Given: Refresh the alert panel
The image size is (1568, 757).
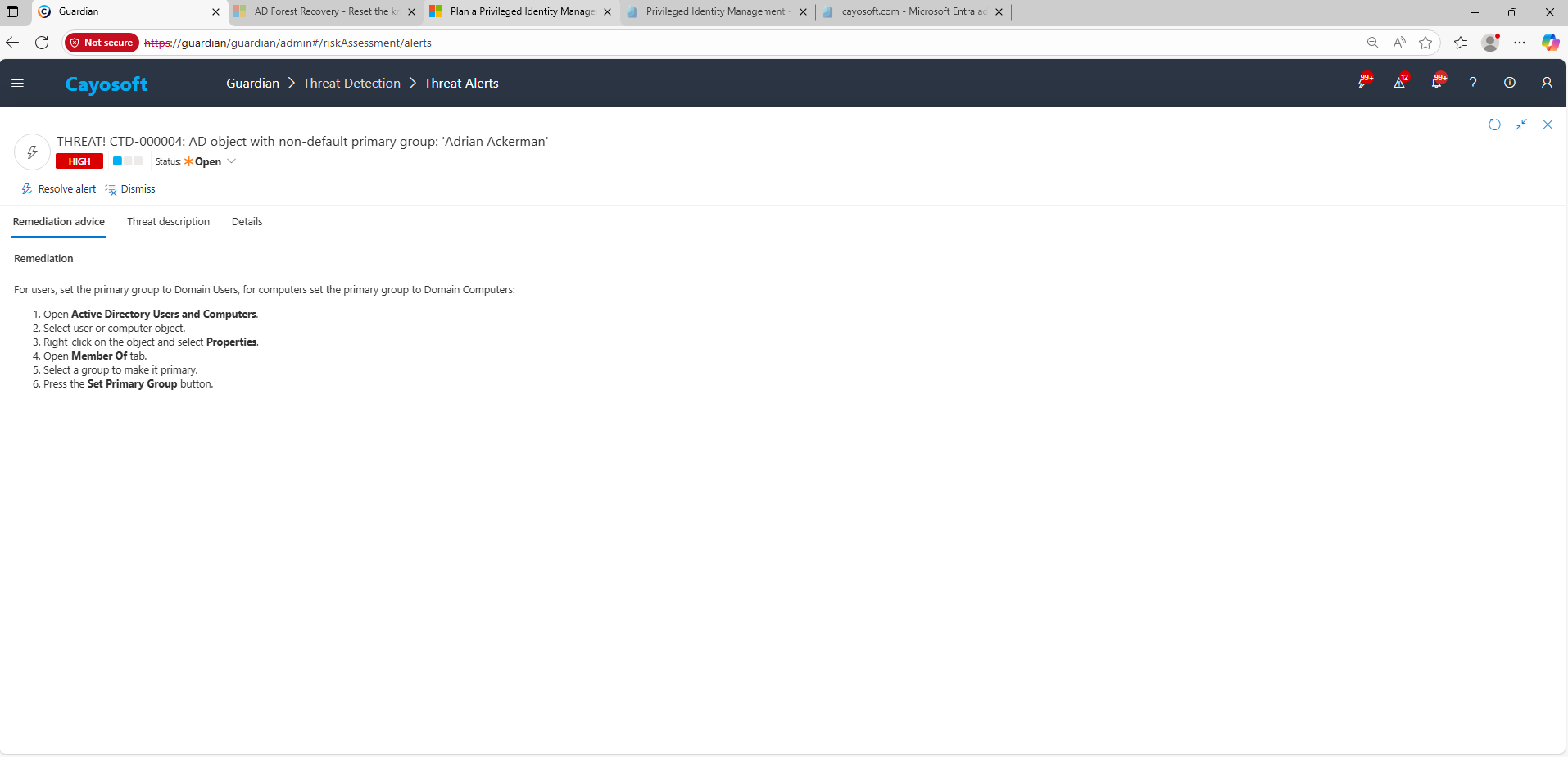Looking at the screenshot, I should click(x=1494, y=125).
